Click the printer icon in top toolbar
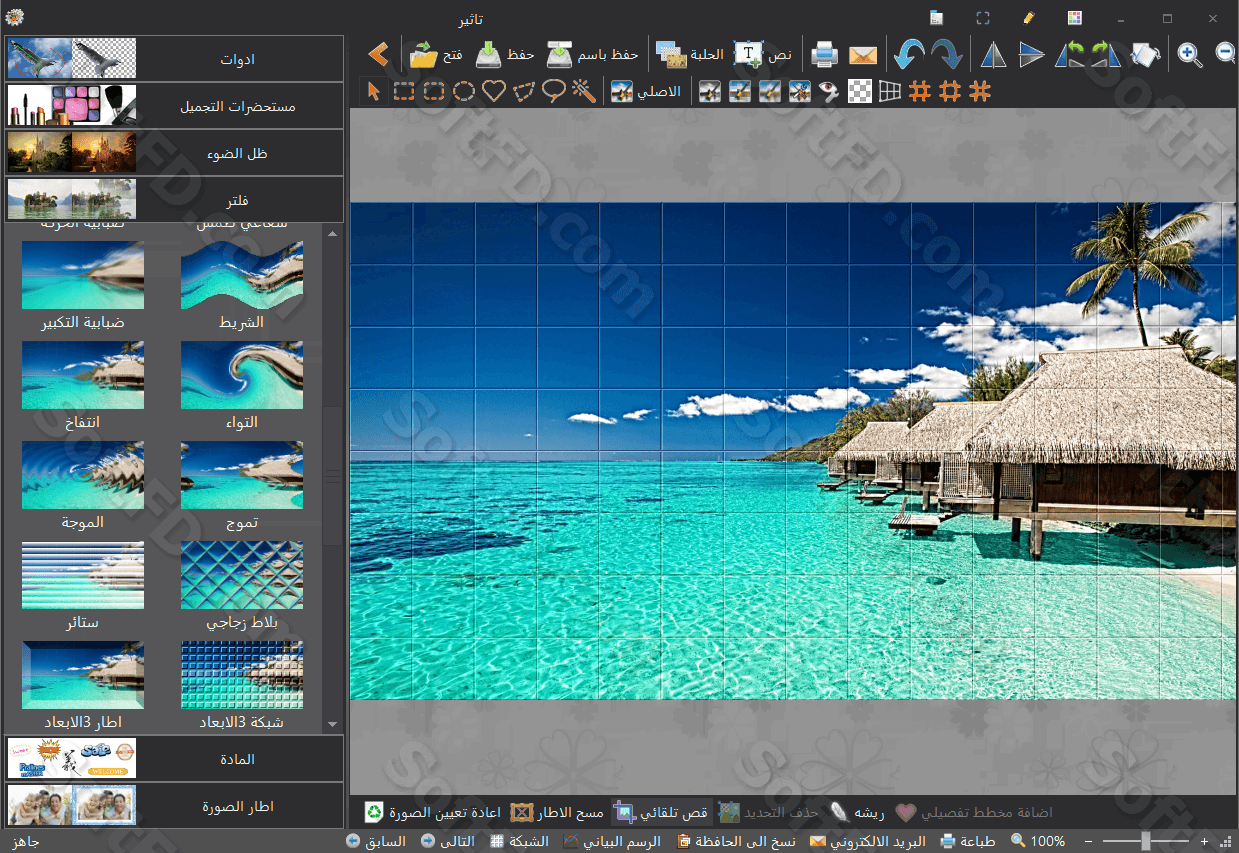The image size is (1239, 853). pyautogui.click(x=824, y=55)
